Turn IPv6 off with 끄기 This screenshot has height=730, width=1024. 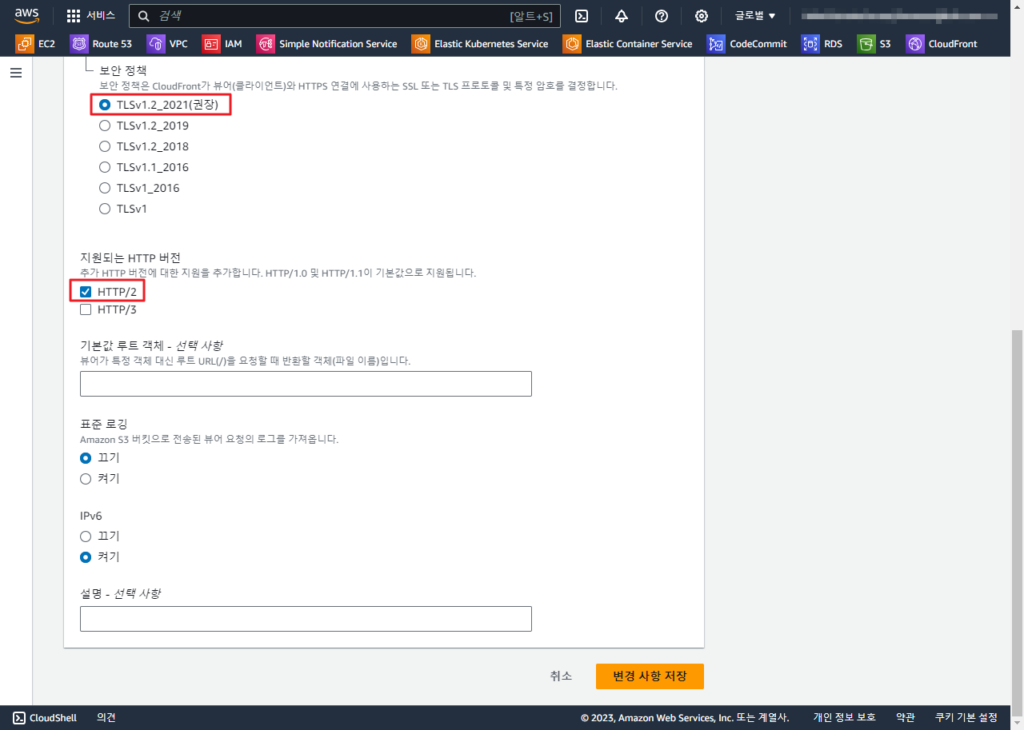(86, 537)
